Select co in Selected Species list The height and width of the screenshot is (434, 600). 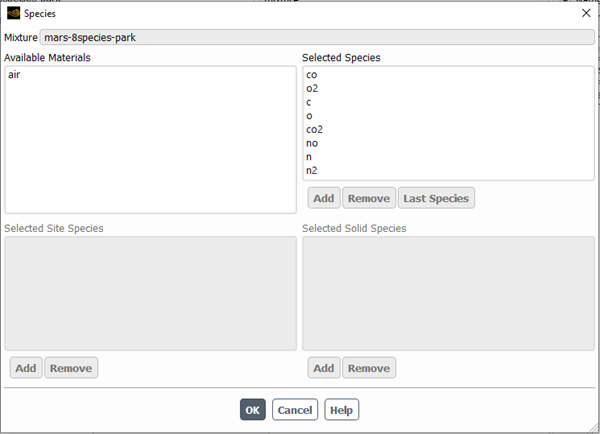(312, 75)
